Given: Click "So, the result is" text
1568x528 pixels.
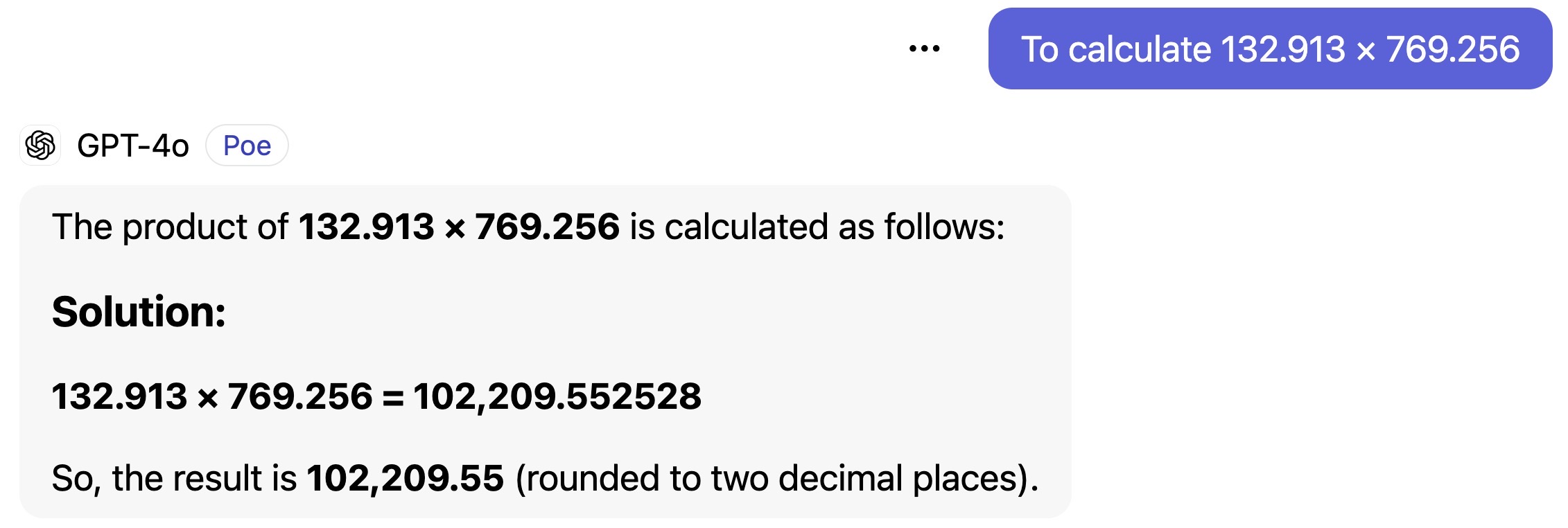Looking at the screenshot, I should coord(174,478).
